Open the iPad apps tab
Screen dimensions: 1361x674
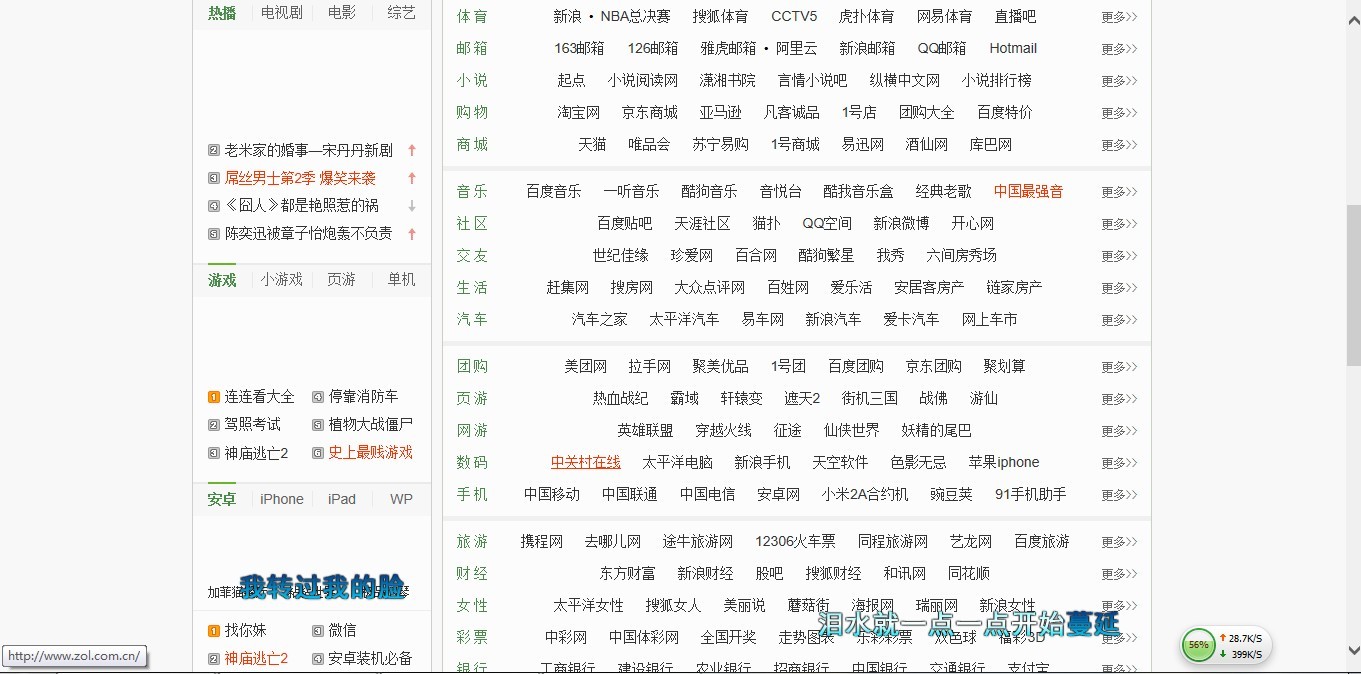(342, 499)
